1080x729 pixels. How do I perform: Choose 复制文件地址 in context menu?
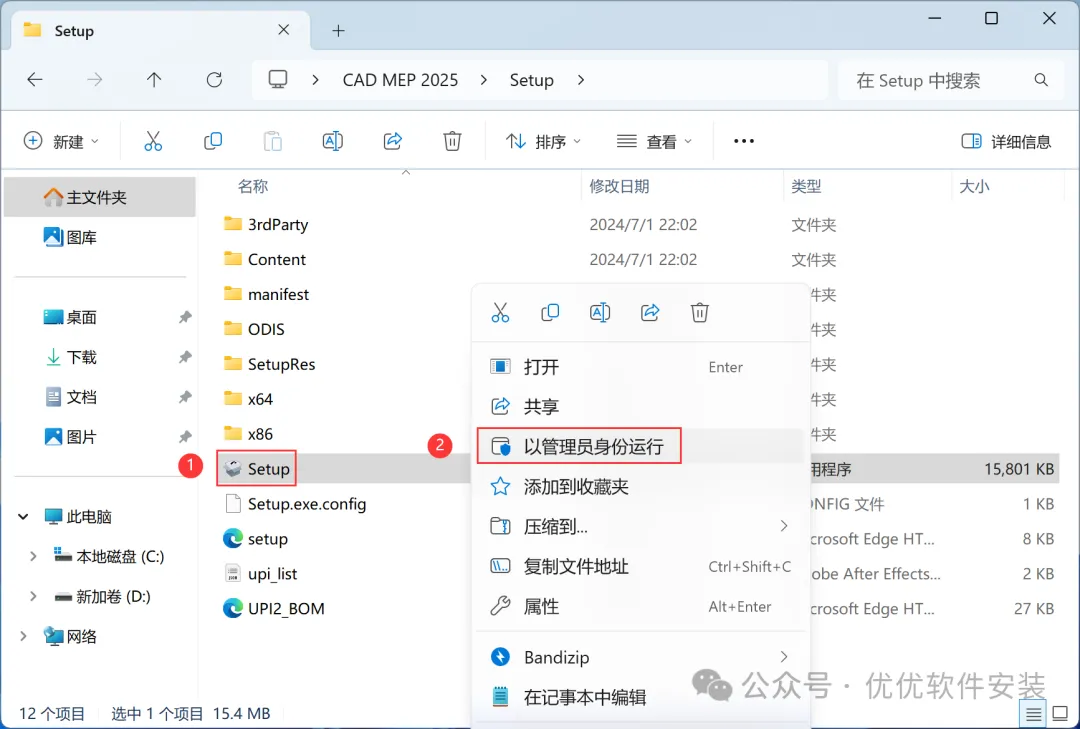tap(641, 566)
